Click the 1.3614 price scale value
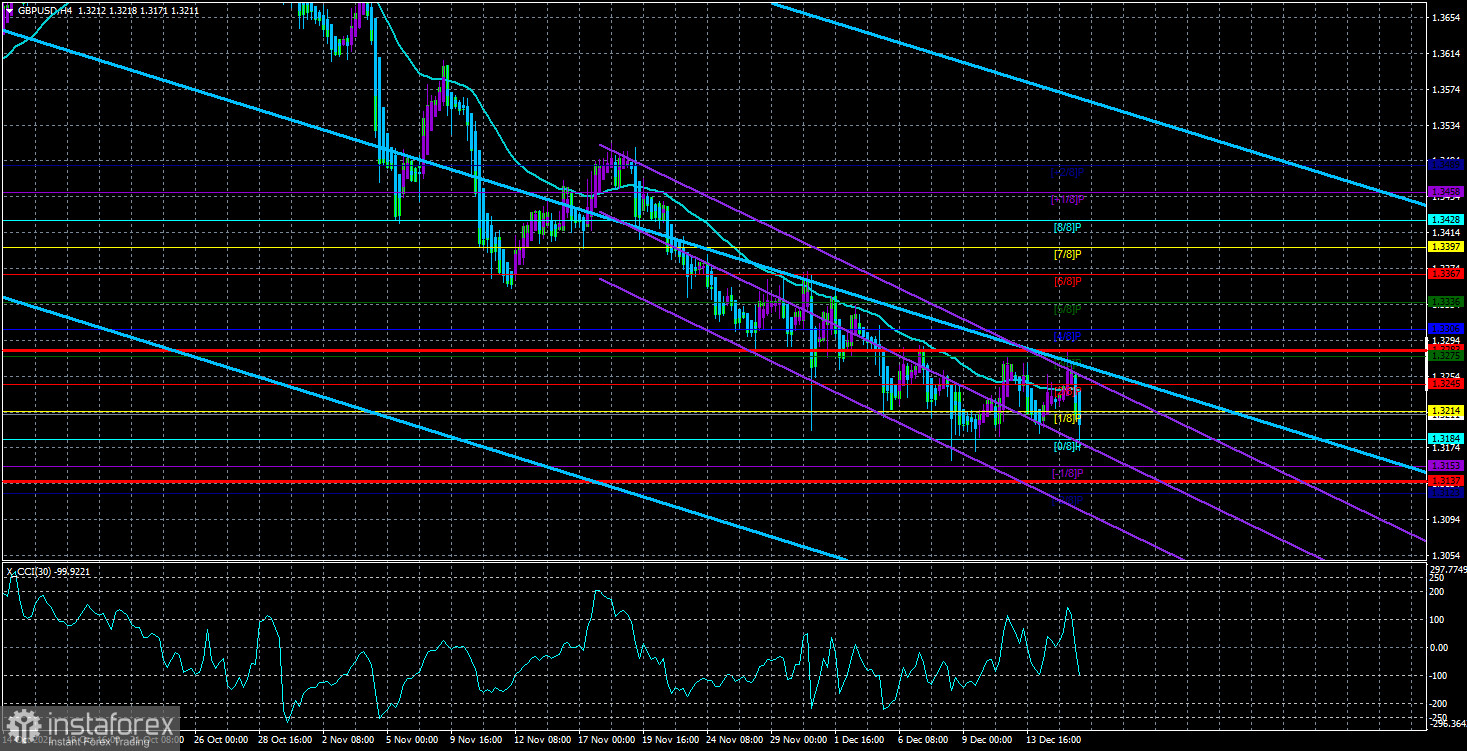 1446,54
